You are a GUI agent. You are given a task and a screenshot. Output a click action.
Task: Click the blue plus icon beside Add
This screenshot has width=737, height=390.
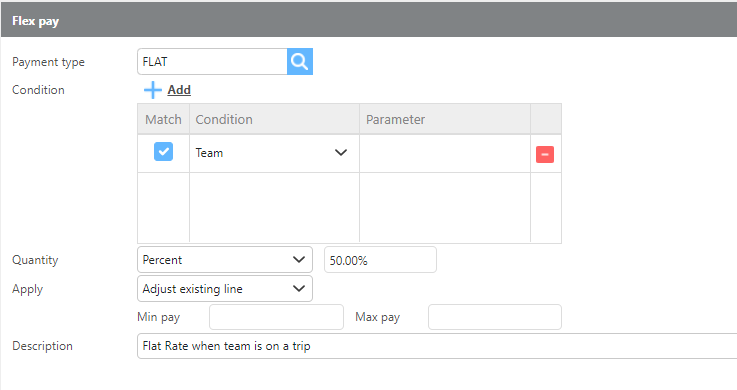point(153,90)
